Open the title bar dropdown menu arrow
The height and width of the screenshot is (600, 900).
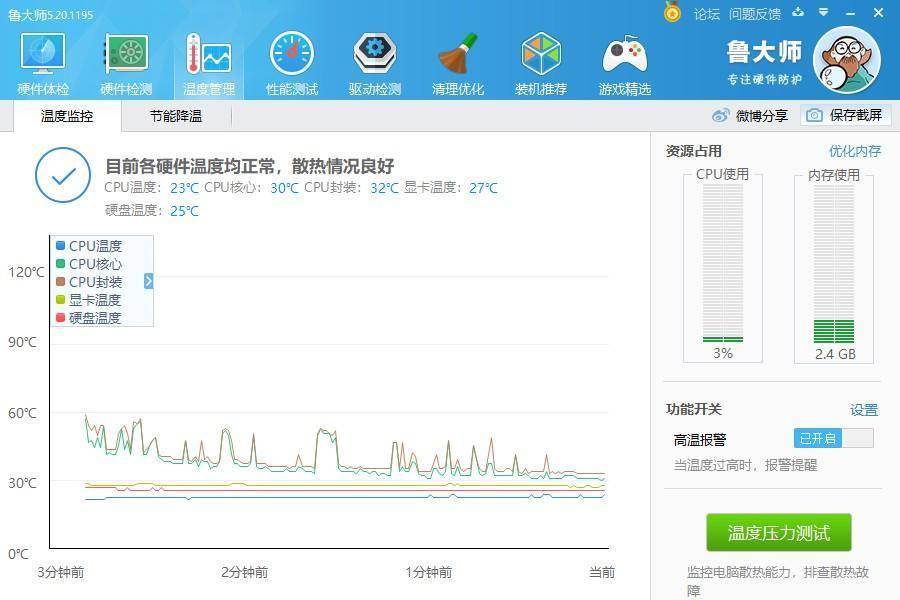[824, 12]
